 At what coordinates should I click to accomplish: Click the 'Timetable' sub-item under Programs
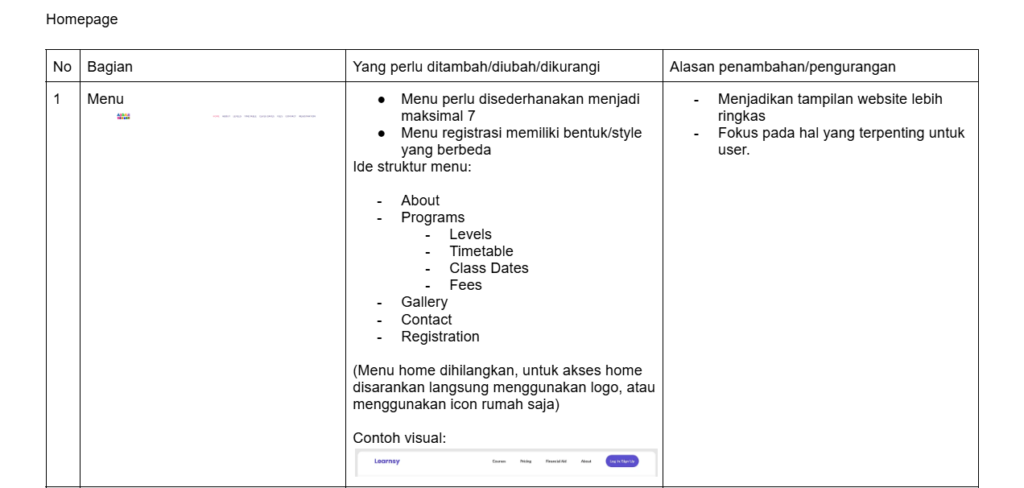(x=480, y=251)
